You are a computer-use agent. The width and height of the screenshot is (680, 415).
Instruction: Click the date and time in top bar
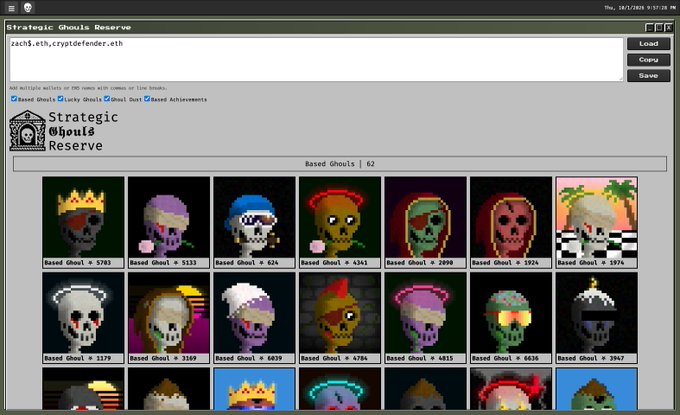coord(640,7)
